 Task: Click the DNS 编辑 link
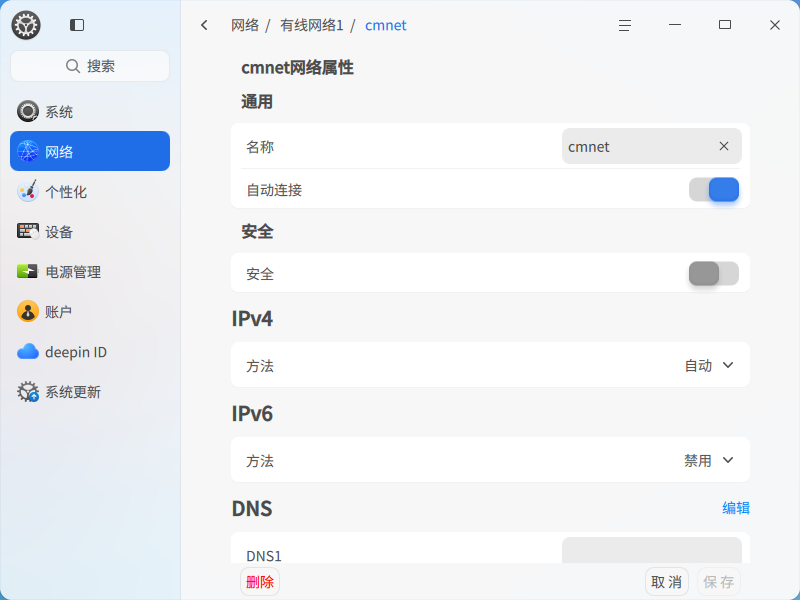click(x=736, y=508)
